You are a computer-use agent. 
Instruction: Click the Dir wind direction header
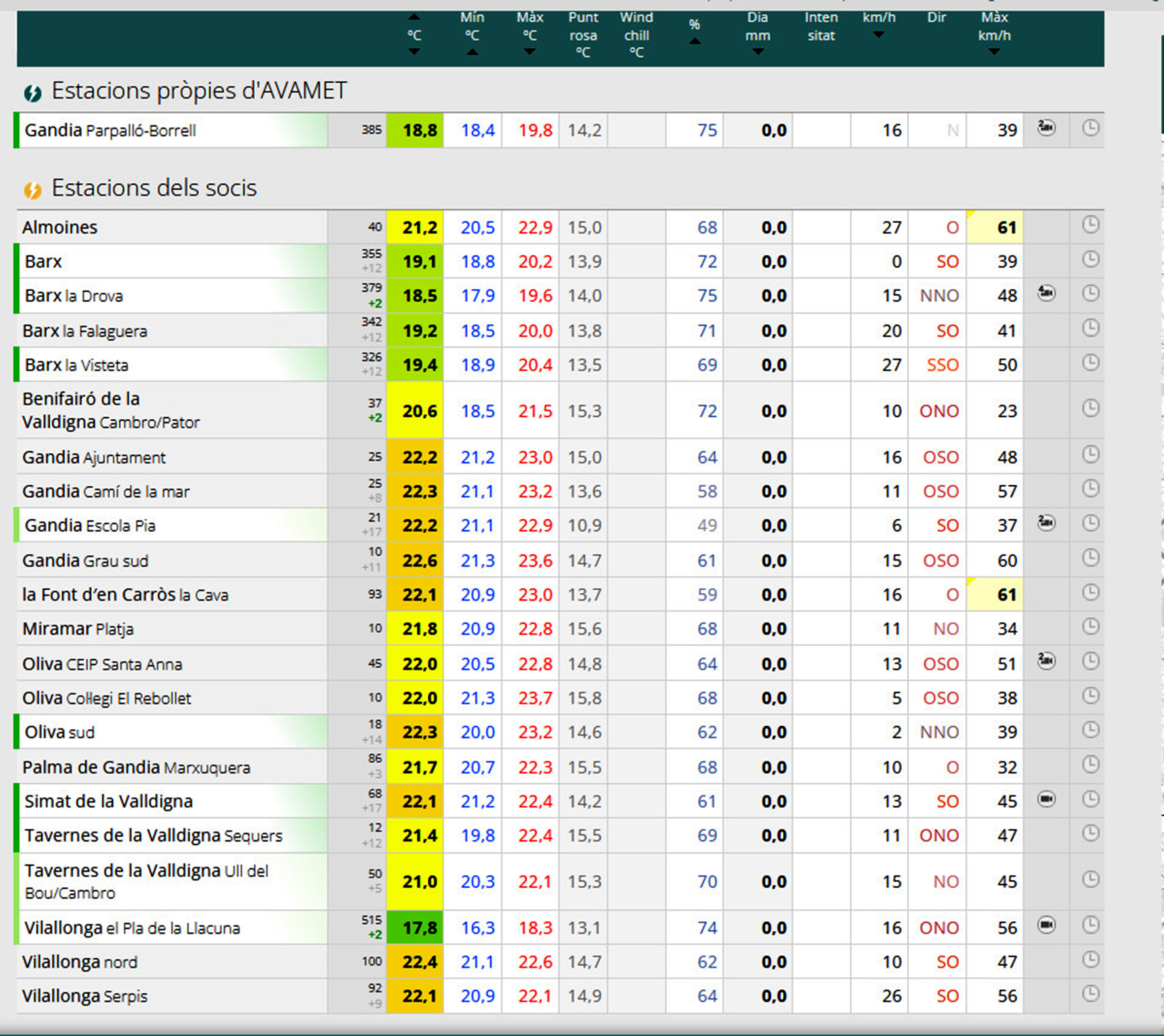coord(937,18)
